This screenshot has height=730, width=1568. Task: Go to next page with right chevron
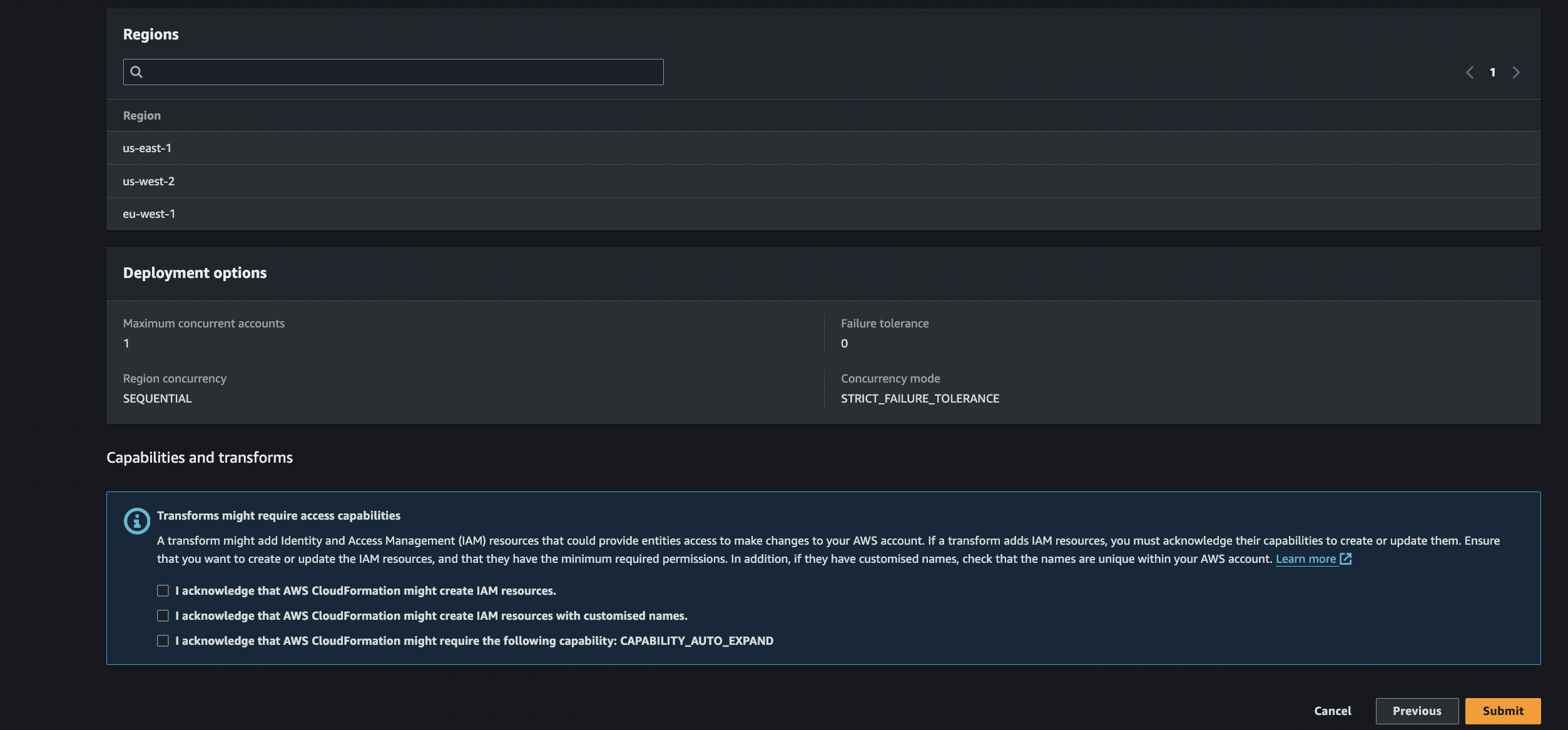[1516, 73]
